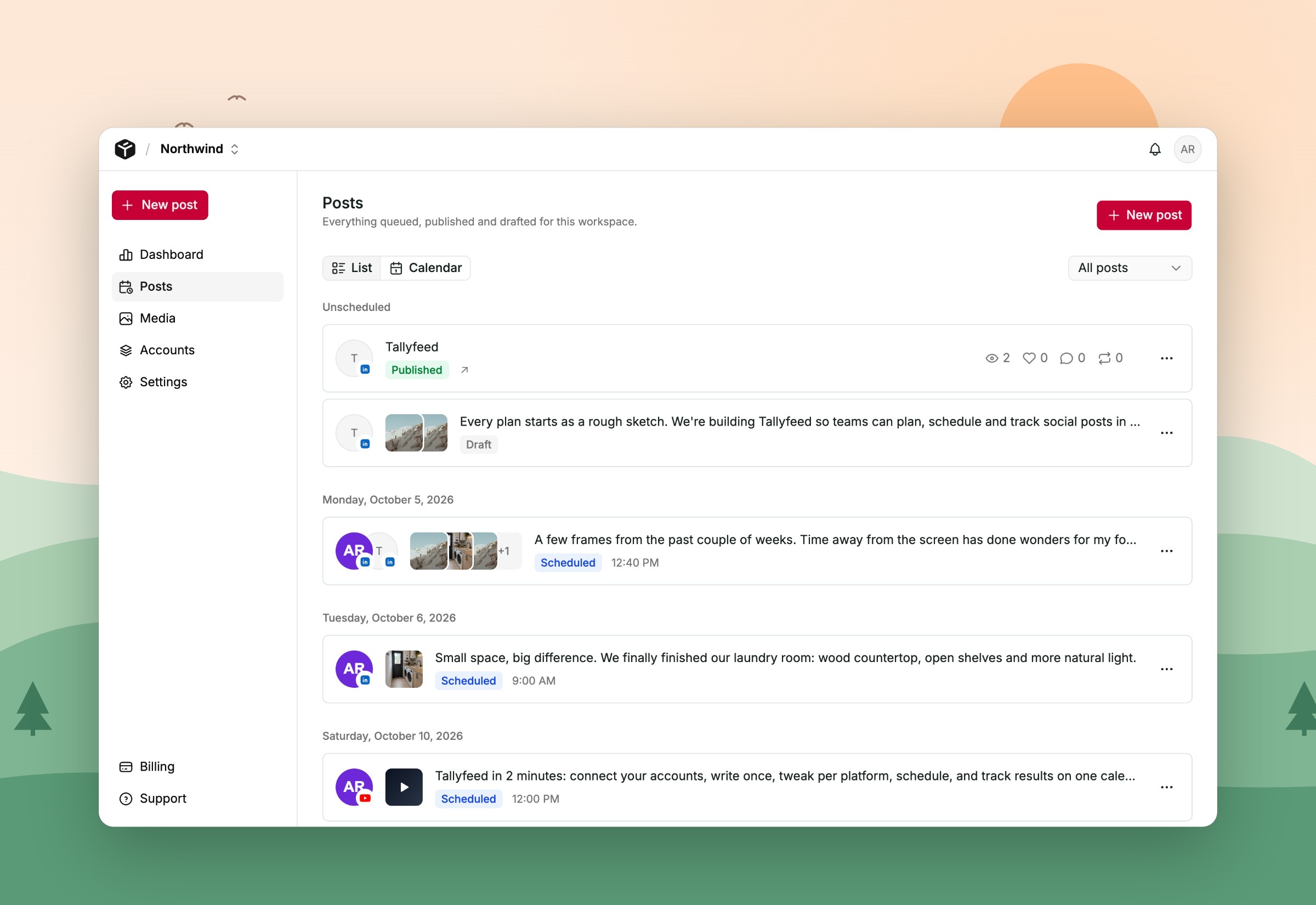Open the notifications bell
Viewport: 1316px width, 905px height.
(1154, 149)
